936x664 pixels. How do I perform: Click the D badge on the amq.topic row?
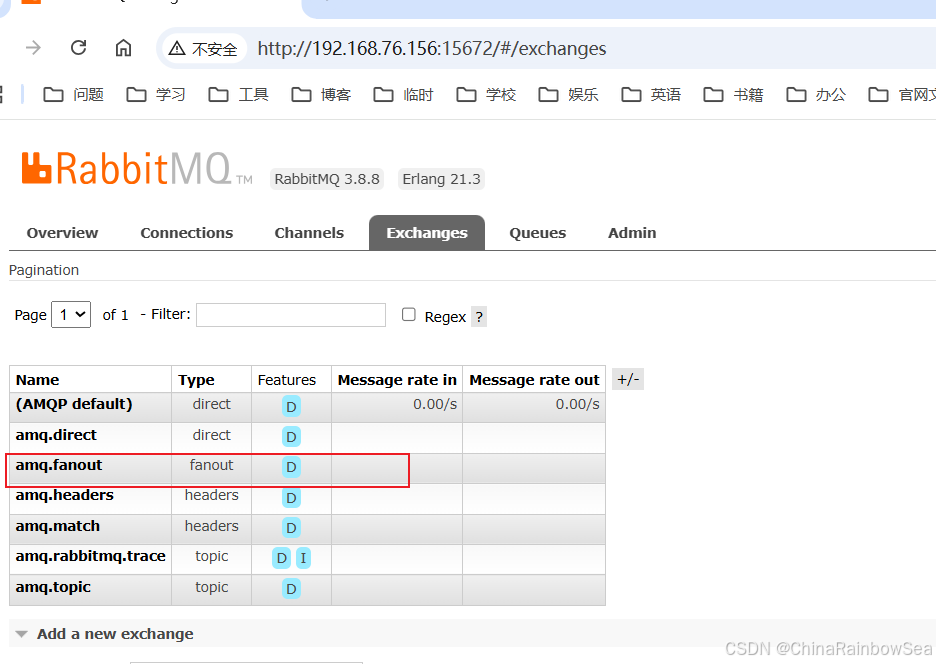pos(290,589)
